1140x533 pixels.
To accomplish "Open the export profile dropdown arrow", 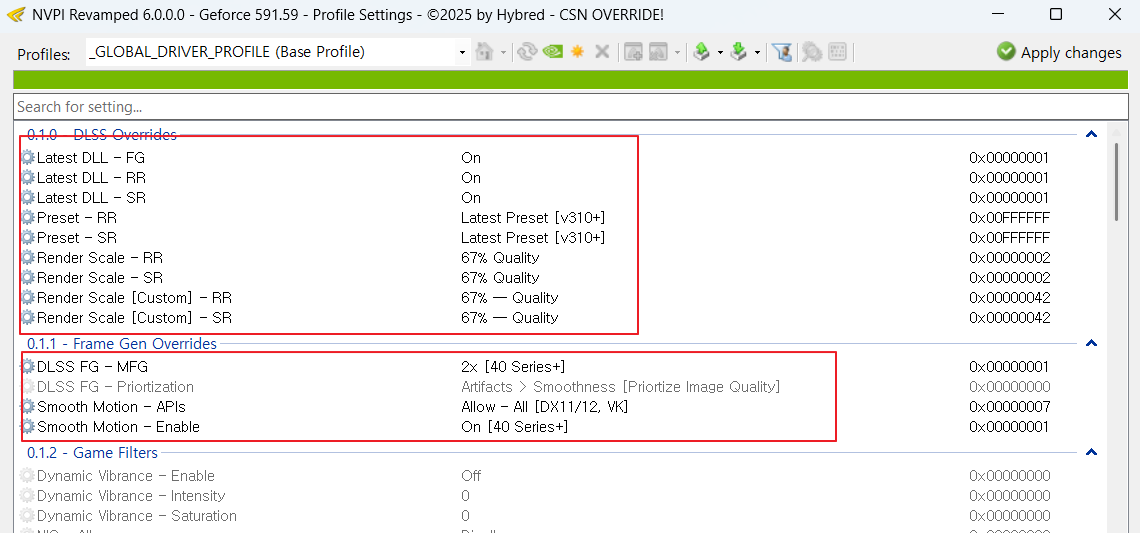I will tap(720, 52).
